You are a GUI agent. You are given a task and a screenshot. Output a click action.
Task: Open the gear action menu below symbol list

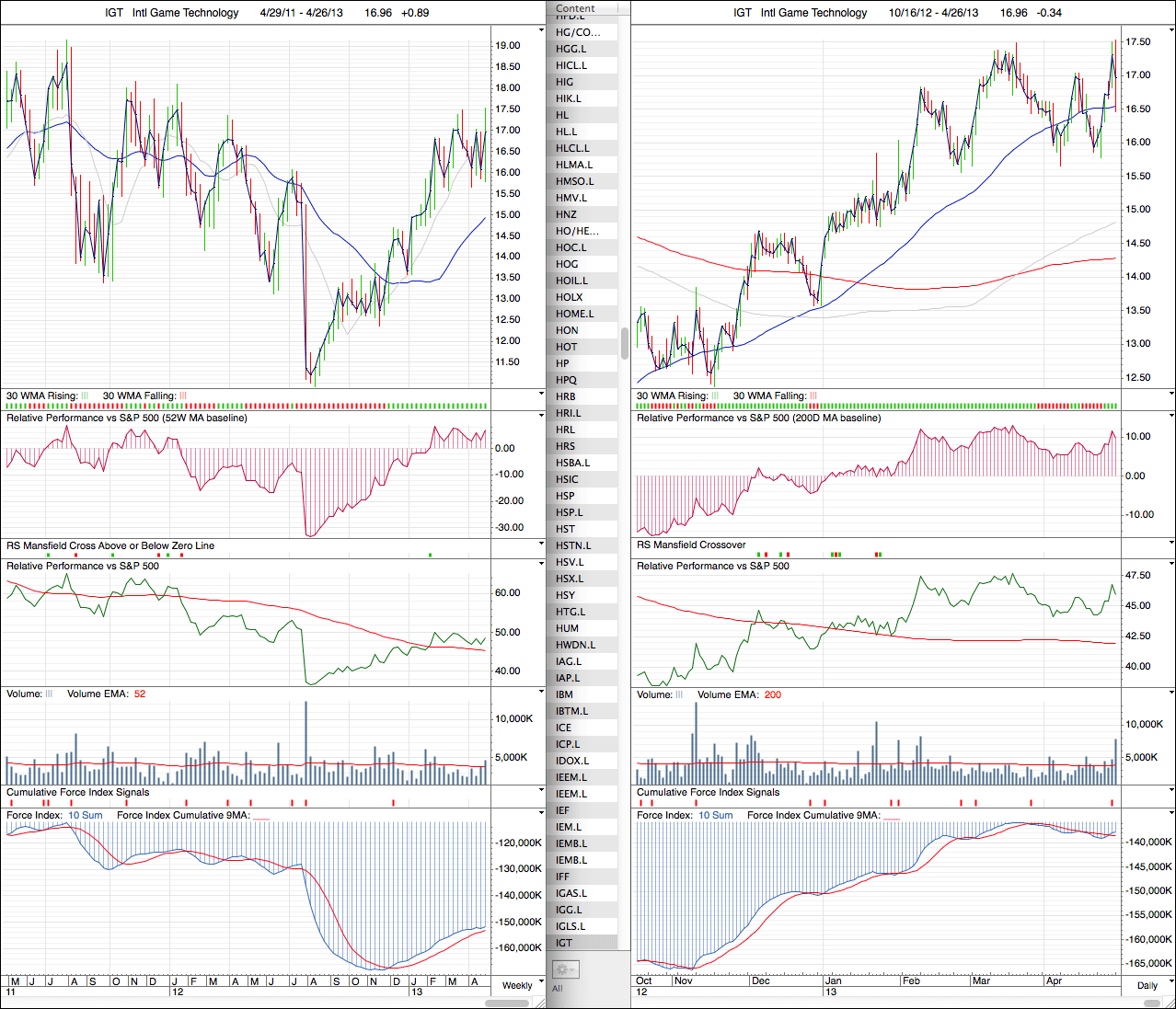click(x=564, y=969)
